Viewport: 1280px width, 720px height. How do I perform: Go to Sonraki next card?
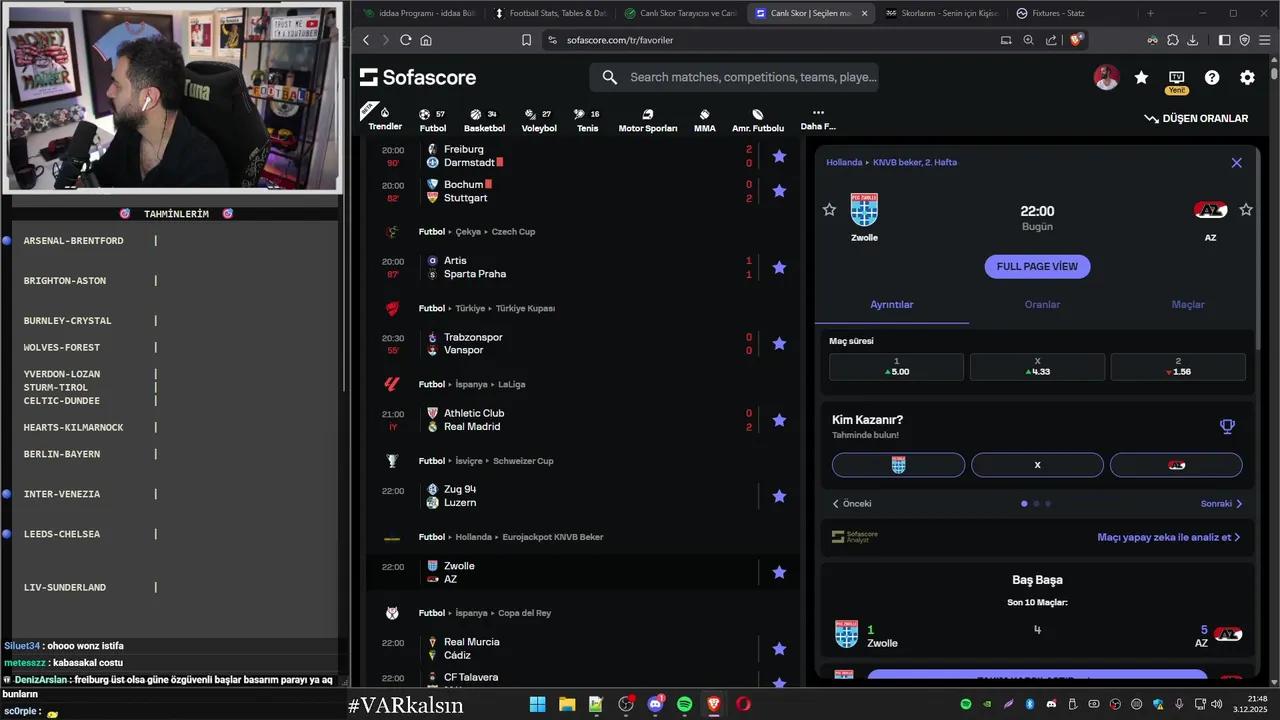(1221, 504)
